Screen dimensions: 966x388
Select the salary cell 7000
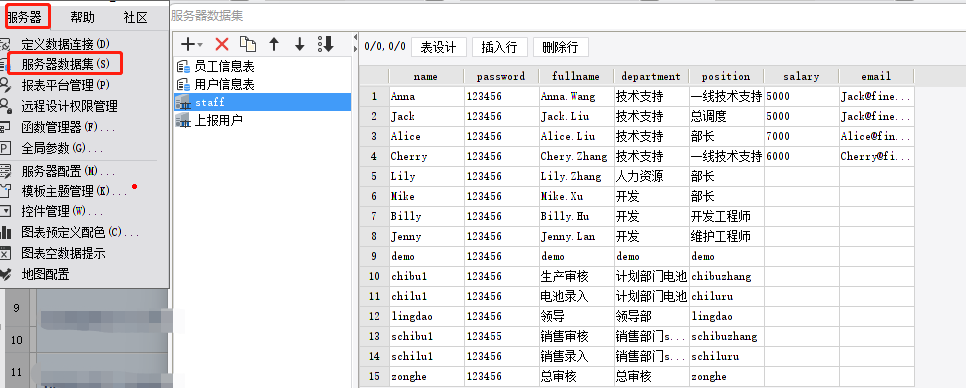(x=802, y=137)
